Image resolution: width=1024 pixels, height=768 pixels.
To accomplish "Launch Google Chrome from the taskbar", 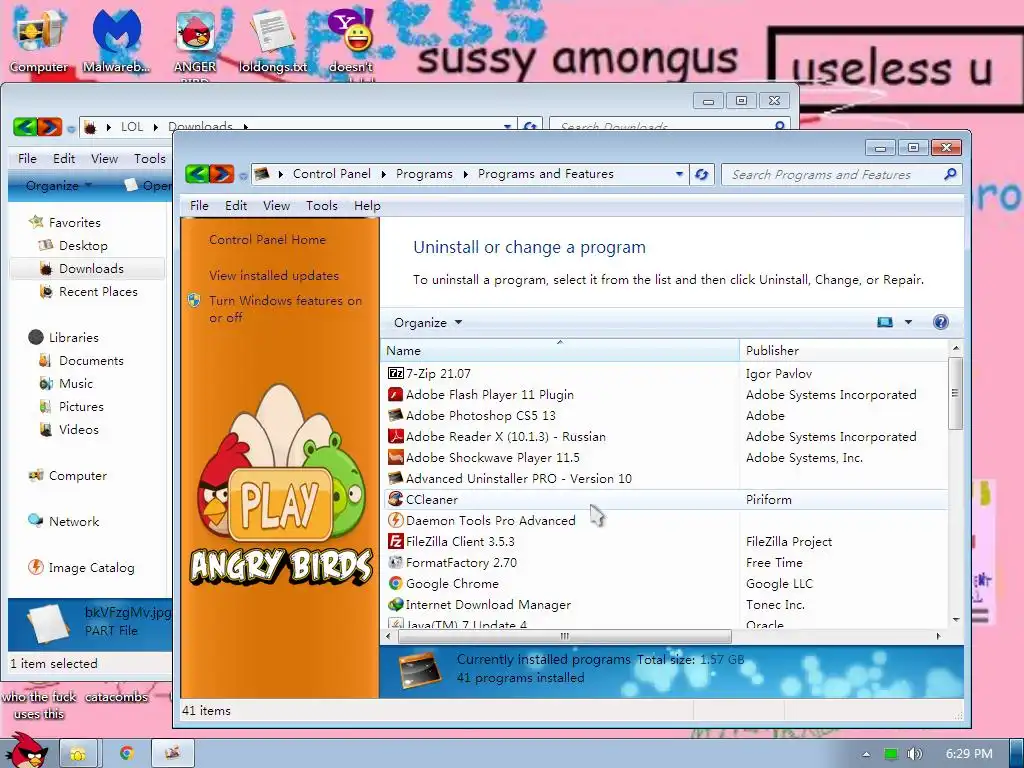I will coord(127,754).
